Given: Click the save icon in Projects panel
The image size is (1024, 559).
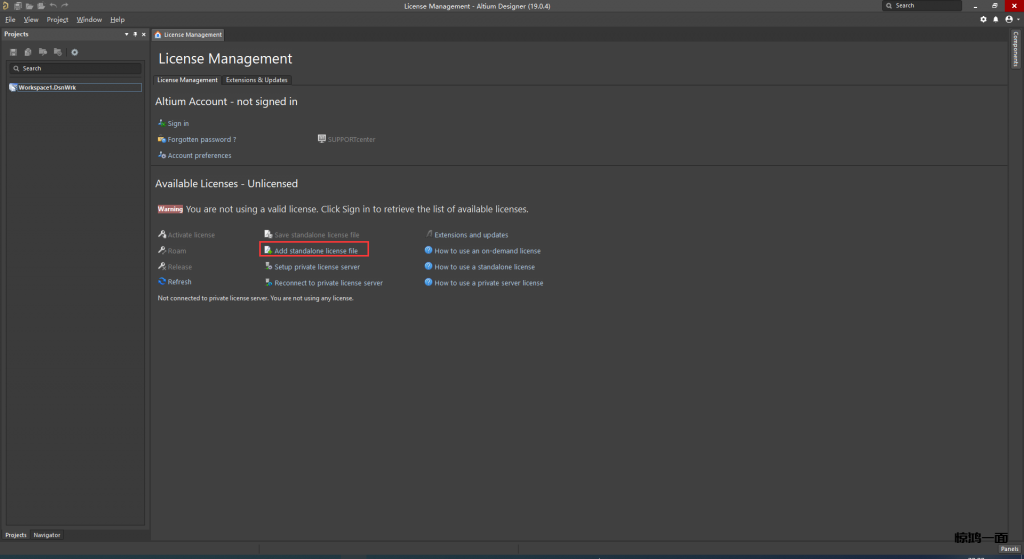Looking at the screenshot, I should click(x=13, y=52).
